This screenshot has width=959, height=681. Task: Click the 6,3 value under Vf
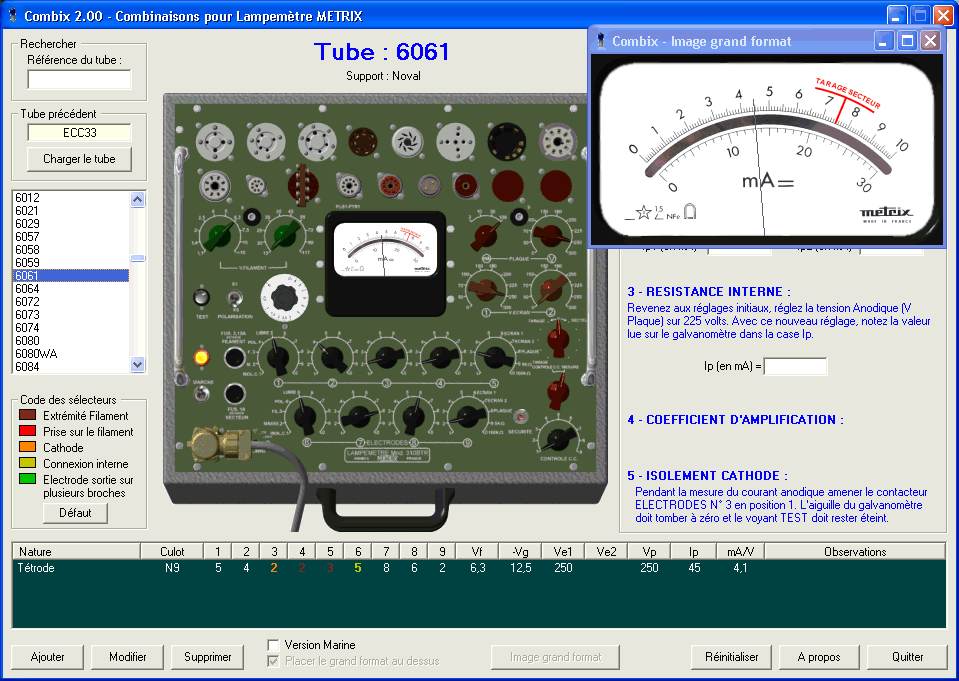(478, 568)
